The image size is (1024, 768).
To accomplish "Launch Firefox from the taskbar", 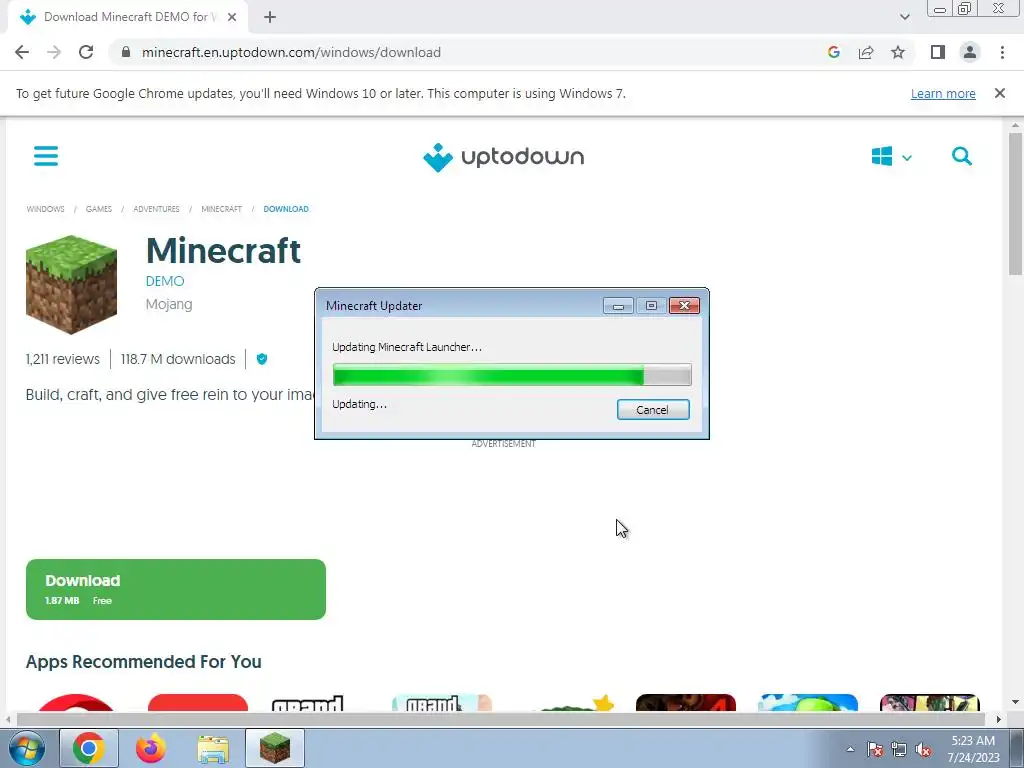I will 151,748.
